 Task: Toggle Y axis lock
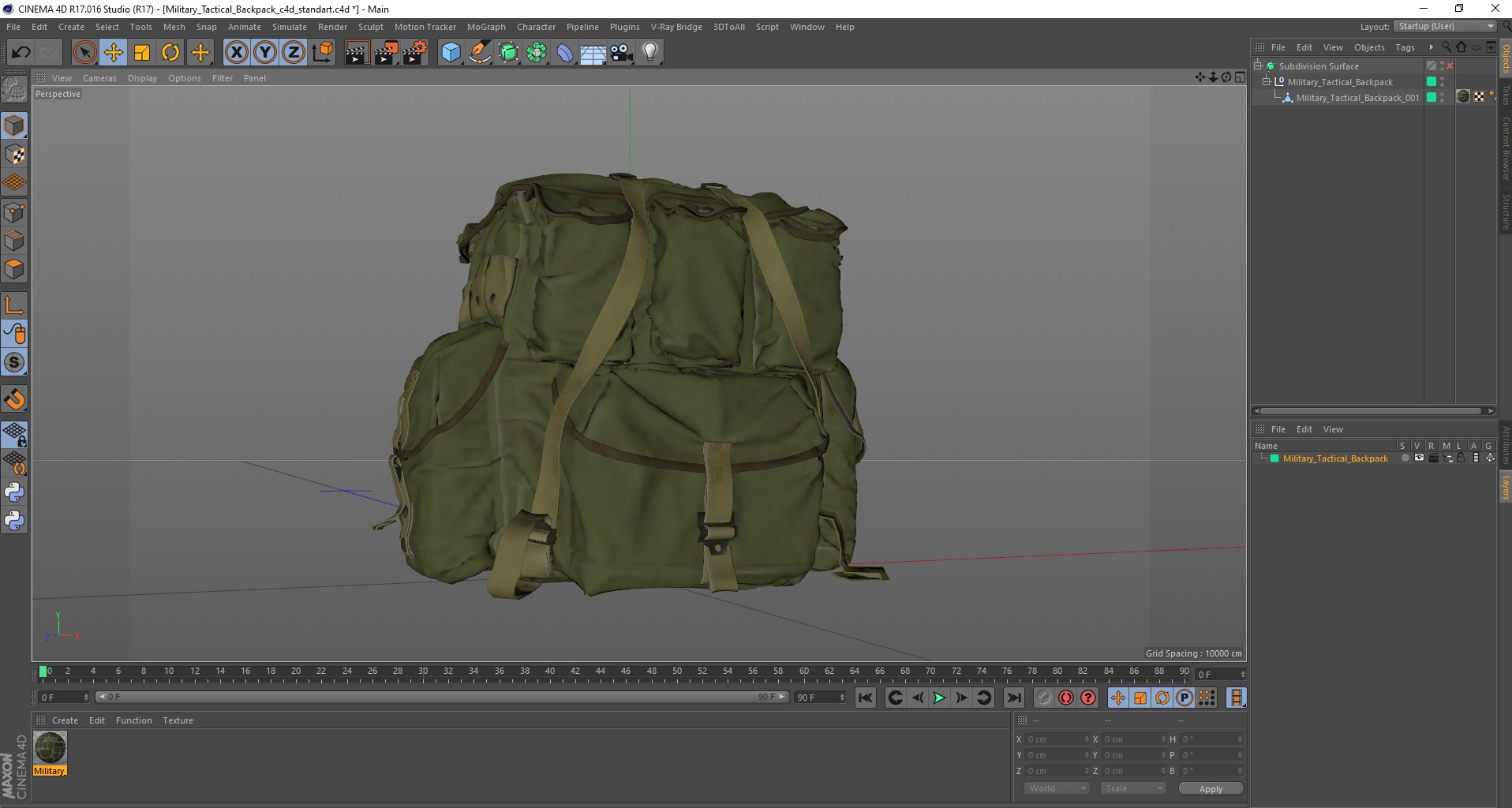[265, 53]
